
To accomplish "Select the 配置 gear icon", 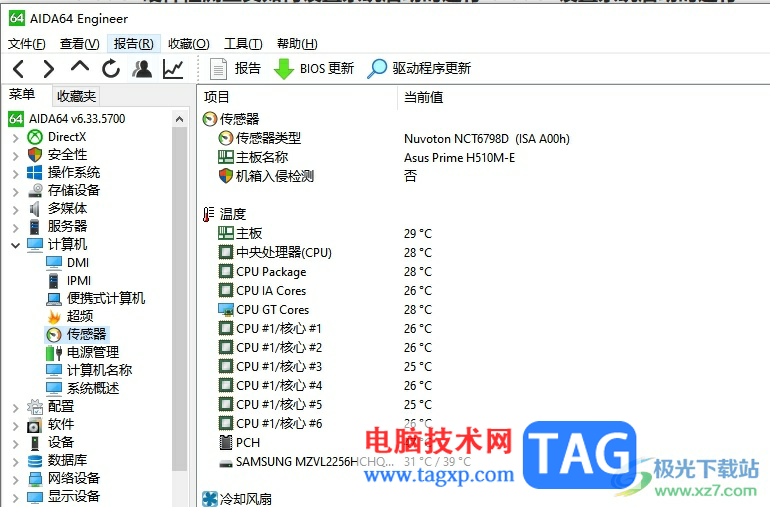I will [x=35, y=406].
